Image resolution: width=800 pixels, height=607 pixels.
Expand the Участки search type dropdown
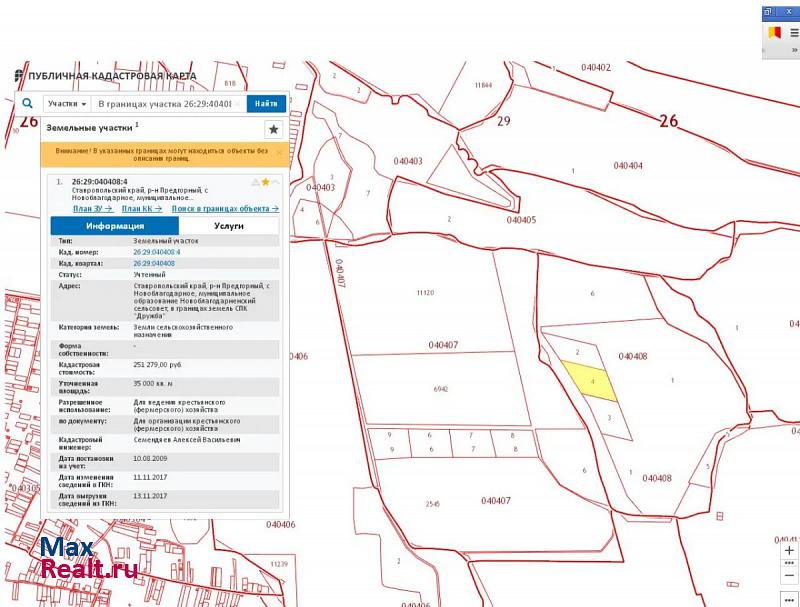click(68, 103)
